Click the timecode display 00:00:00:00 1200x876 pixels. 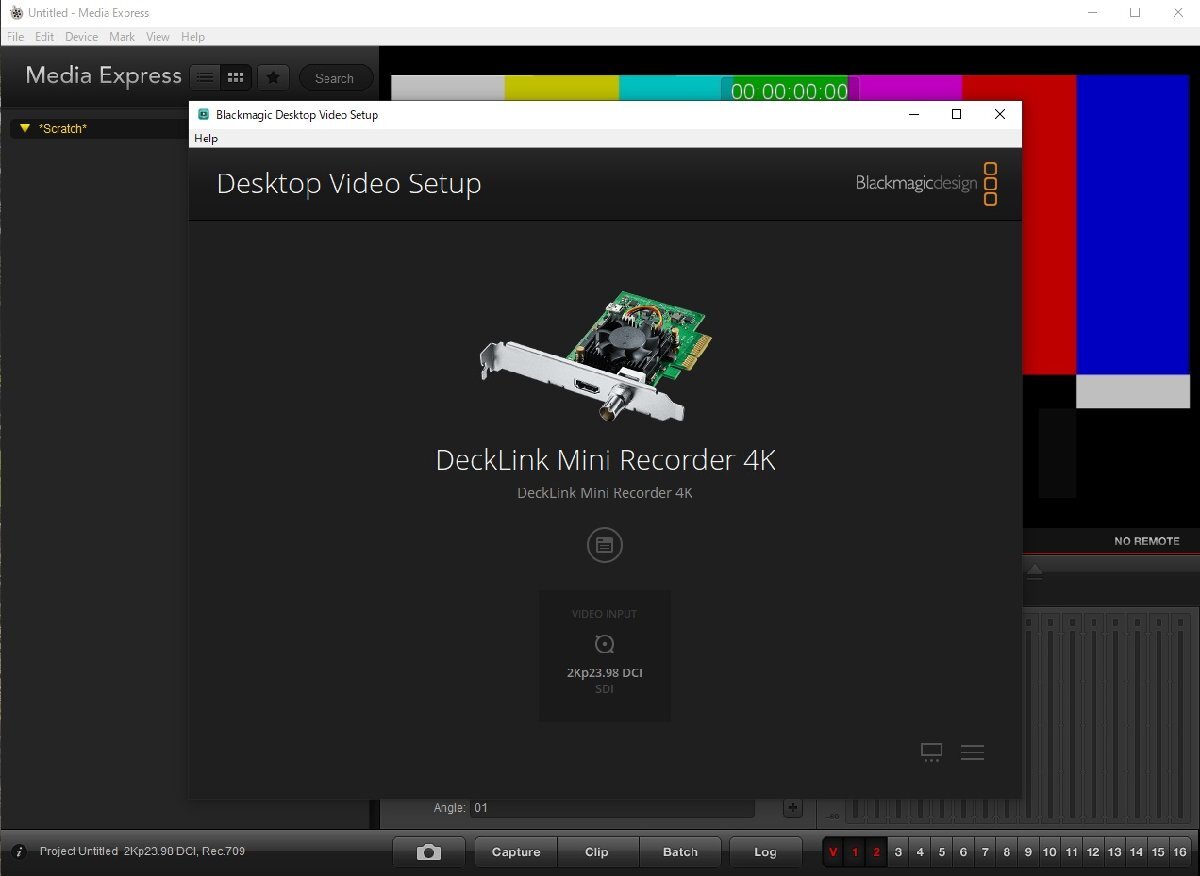(789, 91)
